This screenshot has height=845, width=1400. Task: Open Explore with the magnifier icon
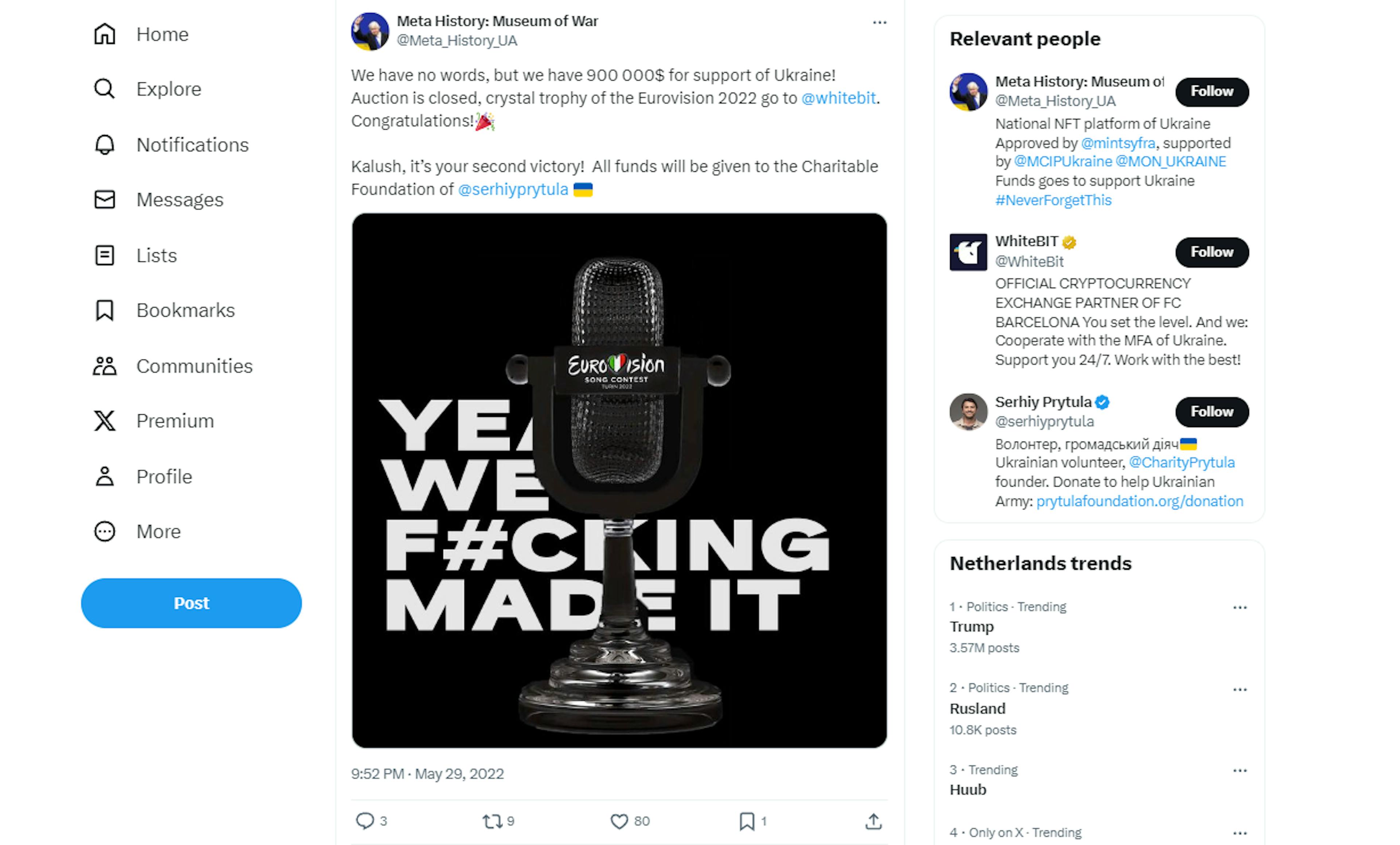(105, 89)
